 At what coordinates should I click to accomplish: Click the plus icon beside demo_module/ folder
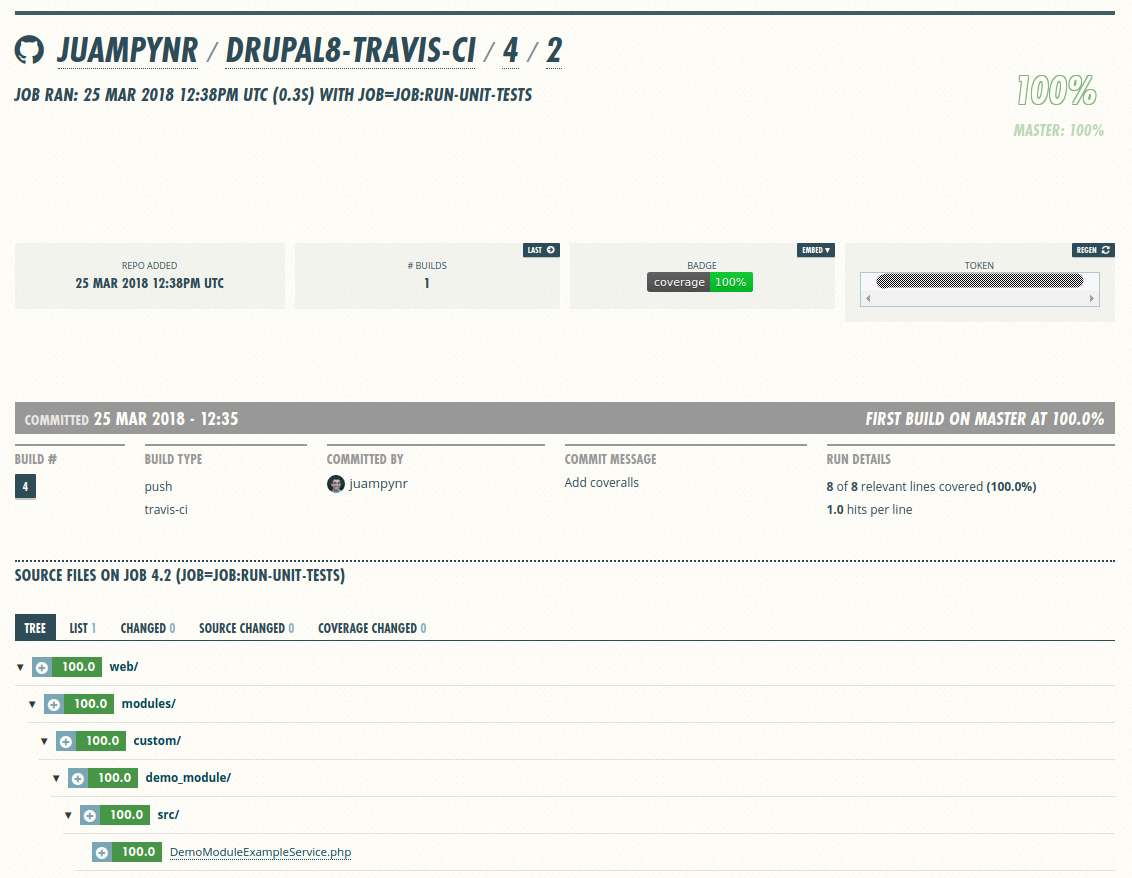(78, 778)
